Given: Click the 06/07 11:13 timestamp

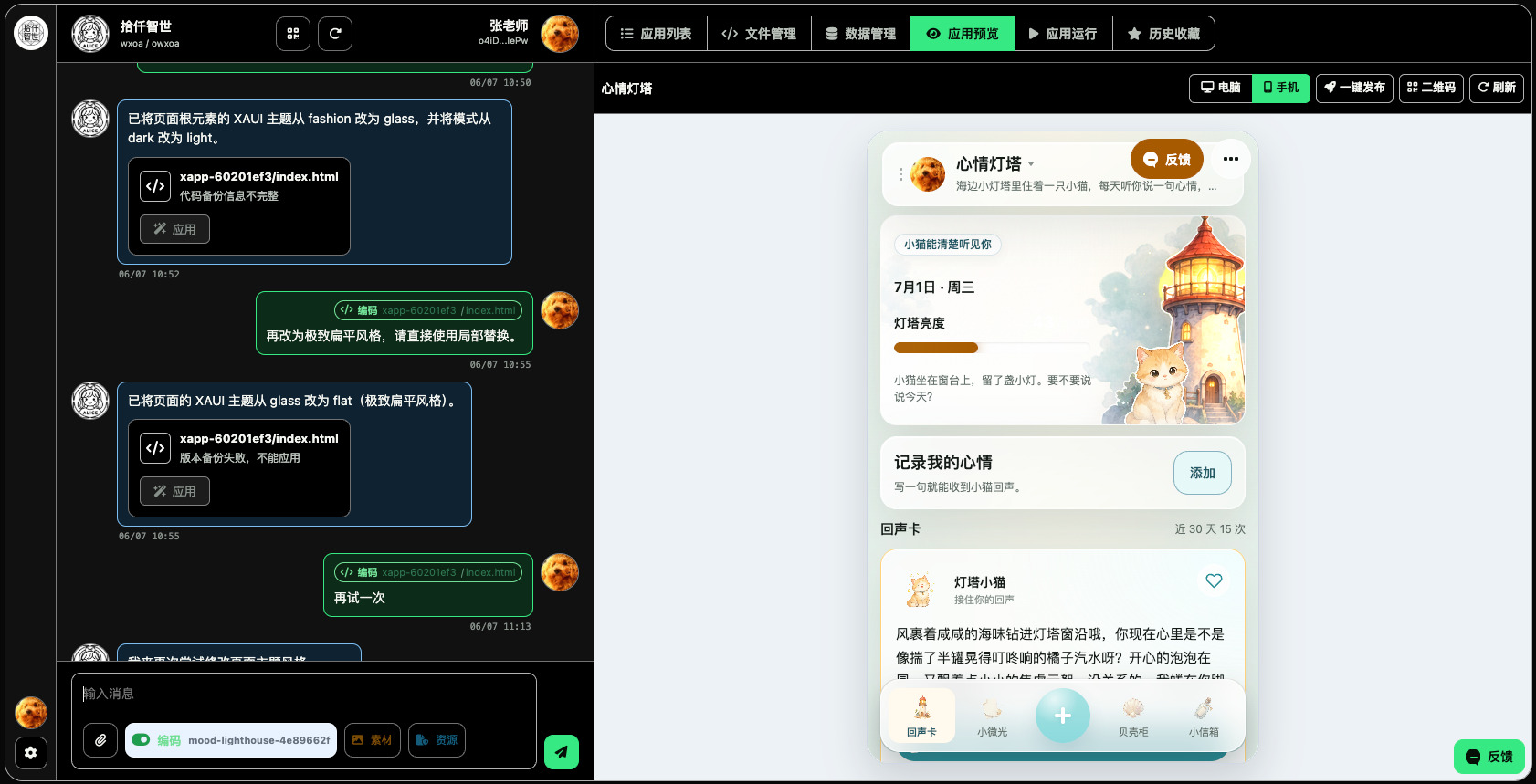Looking at the screenshot, I should point(500,626).
